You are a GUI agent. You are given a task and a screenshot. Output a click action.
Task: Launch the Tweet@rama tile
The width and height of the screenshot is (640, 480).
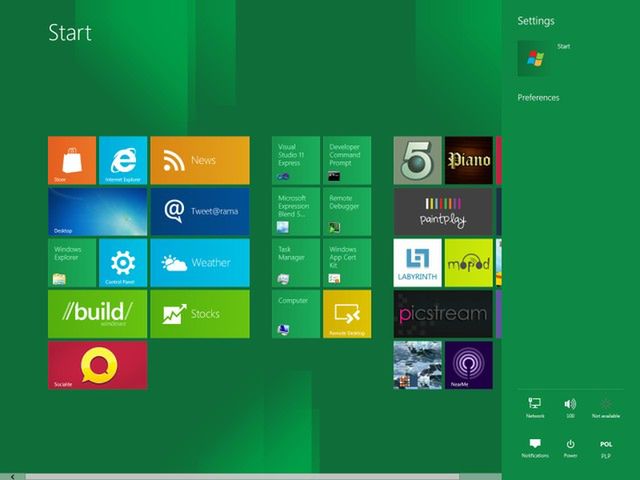pos(200,211)
